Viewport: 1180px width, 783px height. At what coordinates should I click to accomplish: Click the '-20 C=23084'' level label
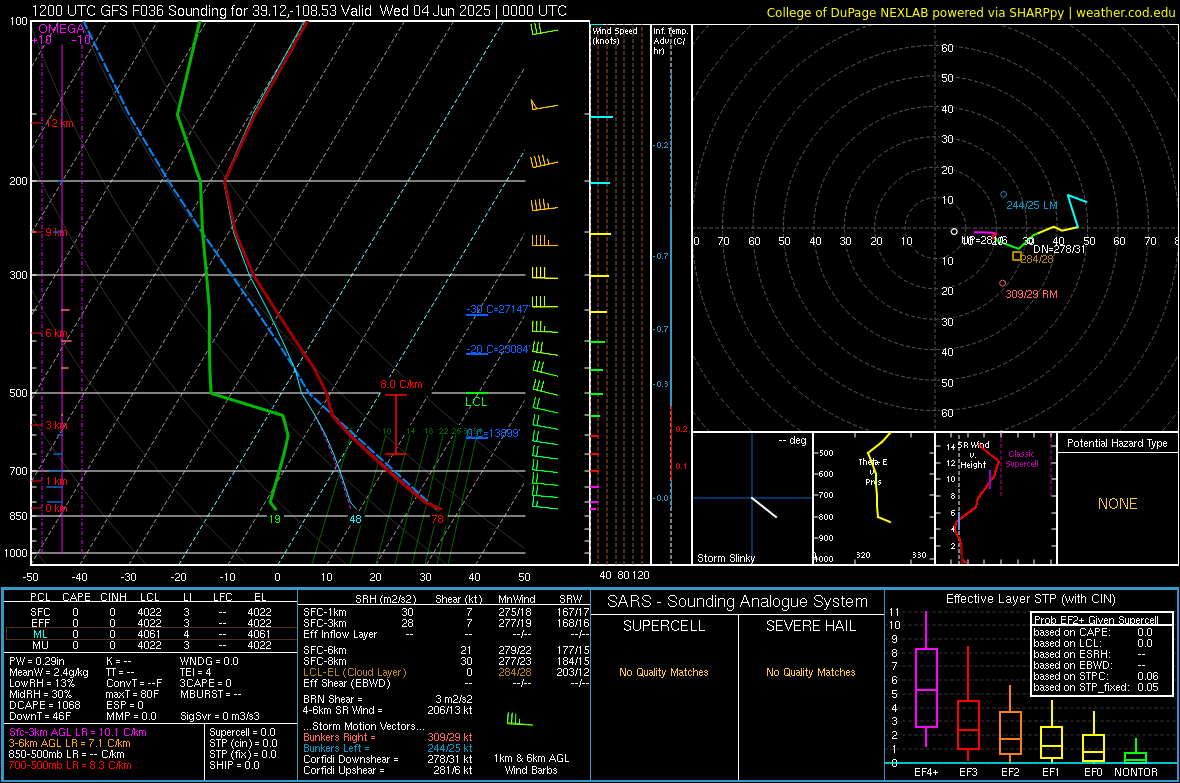tap(497, 349)
